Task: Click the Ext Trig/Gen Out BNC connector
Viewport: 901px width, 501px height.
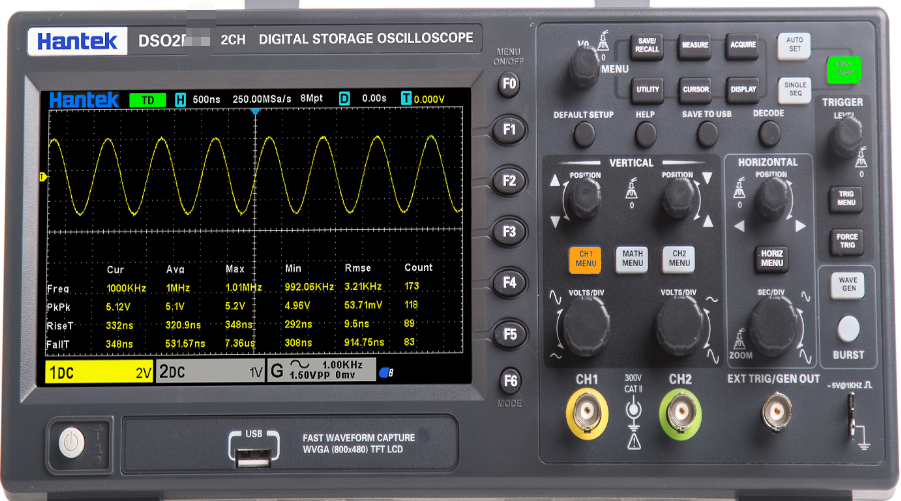Action: point(776,412)
